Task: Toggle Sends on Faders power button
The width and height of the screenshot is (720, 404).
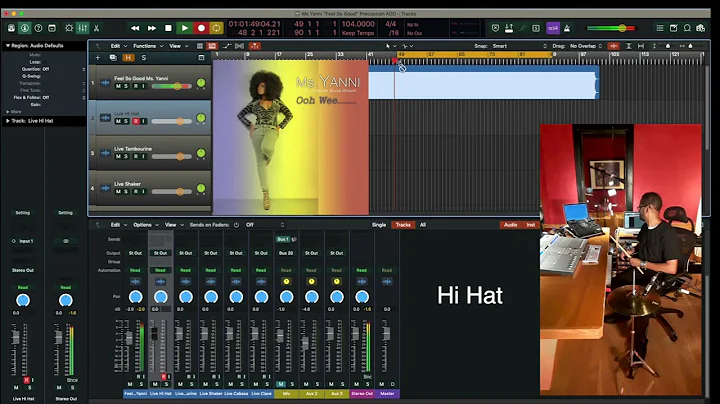Action: pyautogui.click(x=236, y=225)
